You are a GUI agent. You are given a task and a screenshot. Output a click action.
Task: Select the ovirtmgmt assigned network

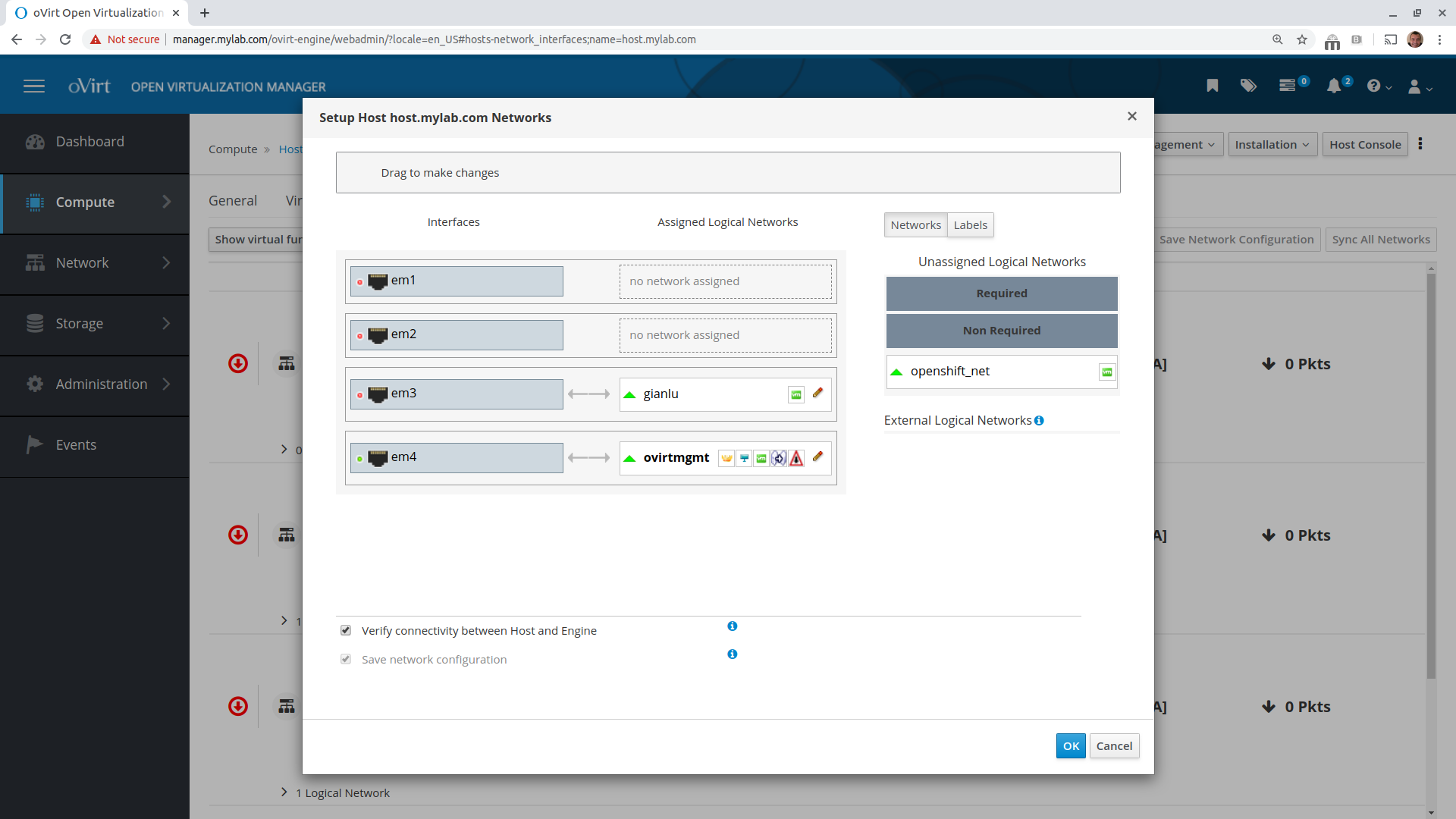pos(725,458)
